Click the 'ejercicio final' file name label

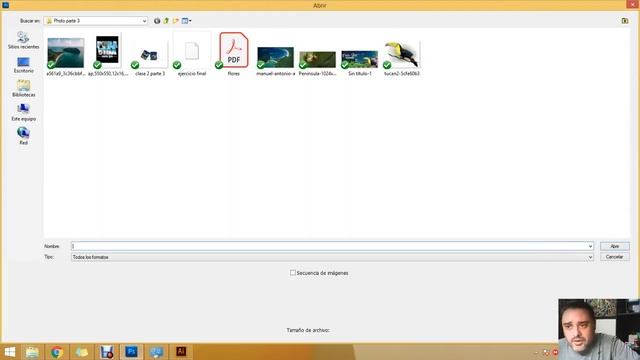[x=192, y=74]
